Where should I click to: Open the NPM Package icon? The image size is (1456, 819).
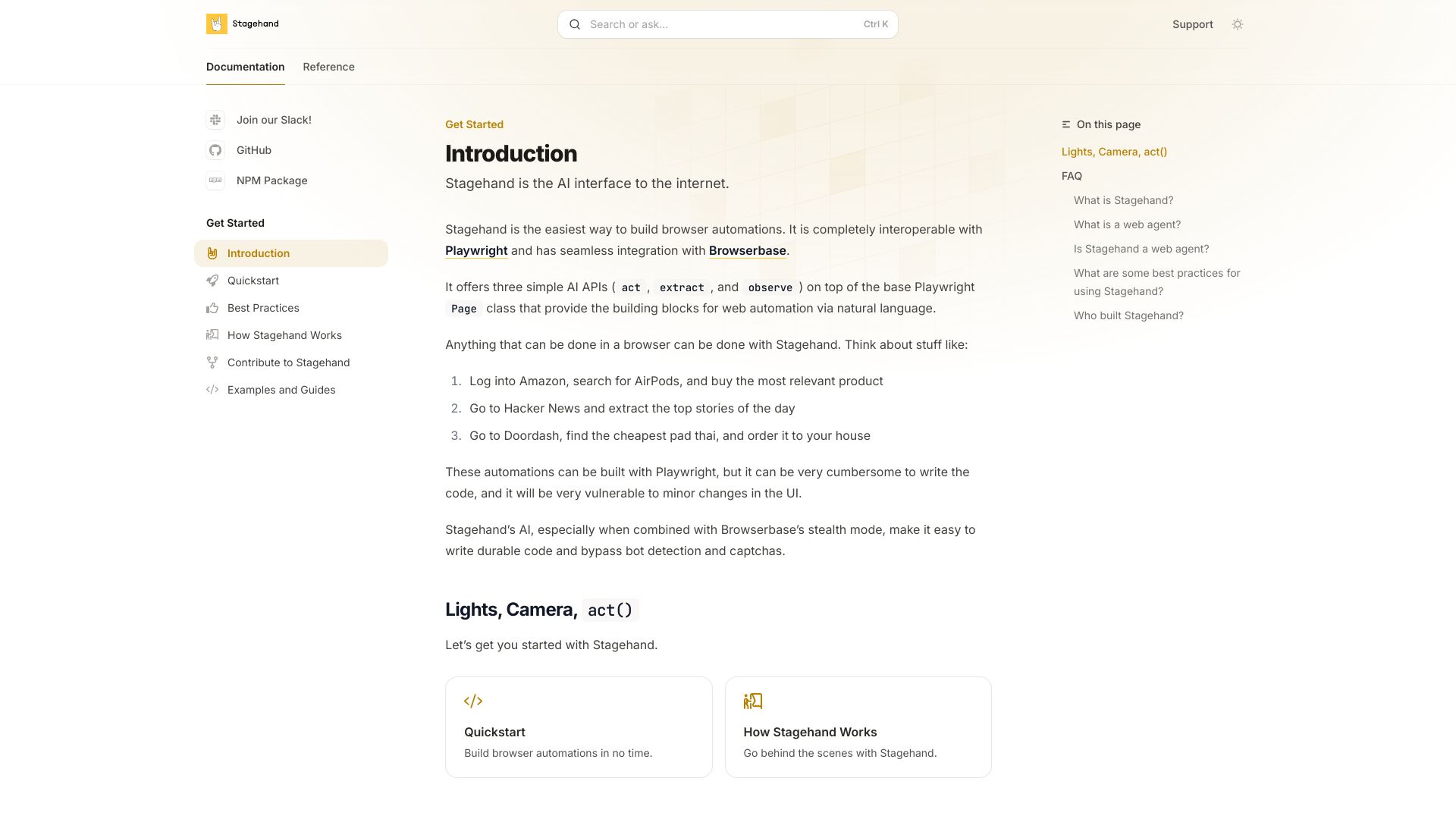point(215,180)
